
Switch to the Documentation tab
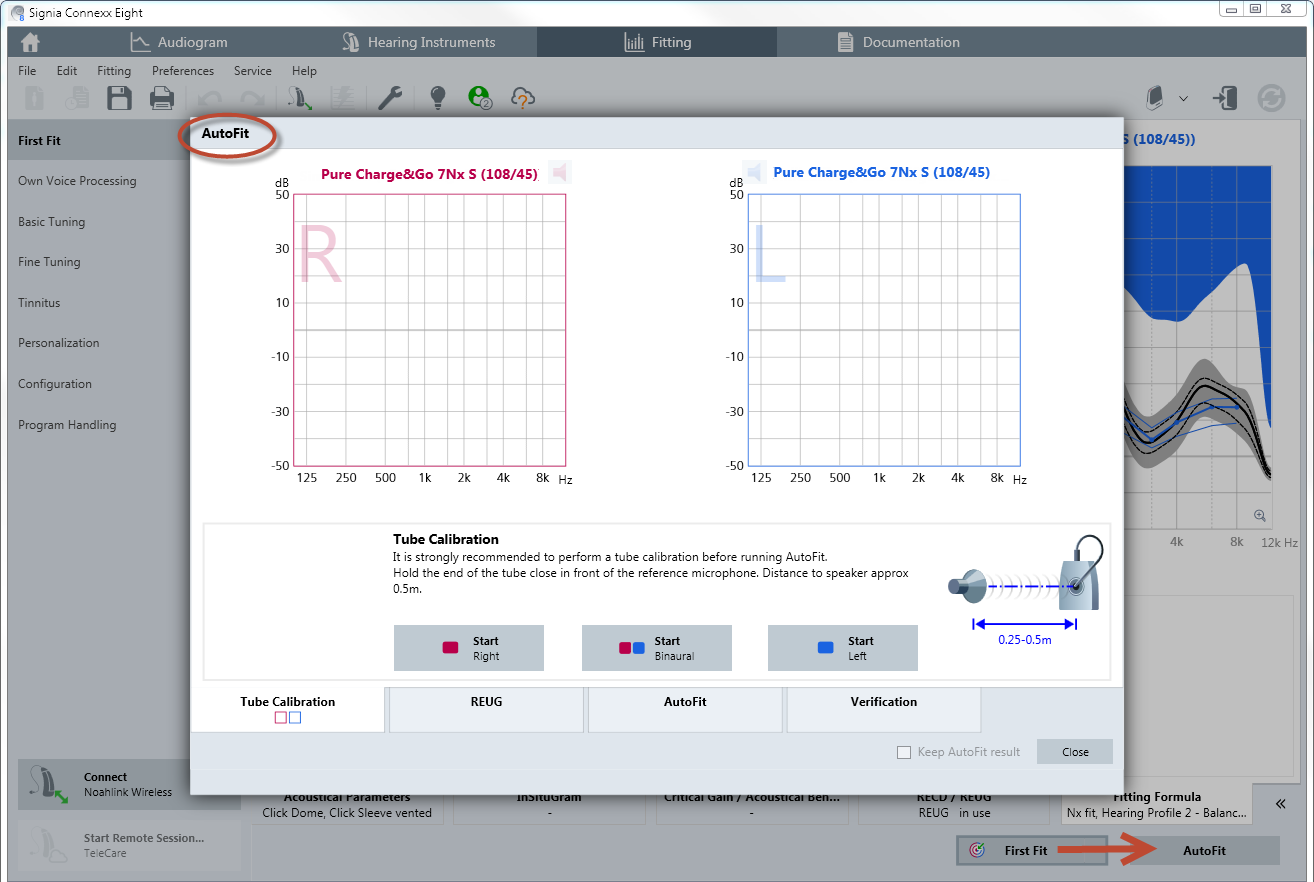[897, 42]
